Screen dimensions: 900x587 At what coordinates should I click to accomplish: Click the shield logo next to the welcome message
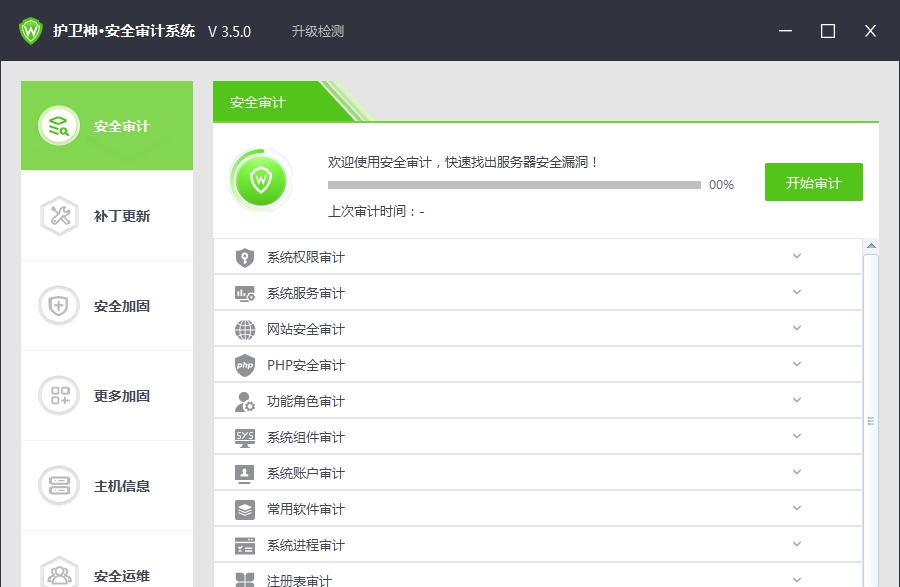pos(260,180)
